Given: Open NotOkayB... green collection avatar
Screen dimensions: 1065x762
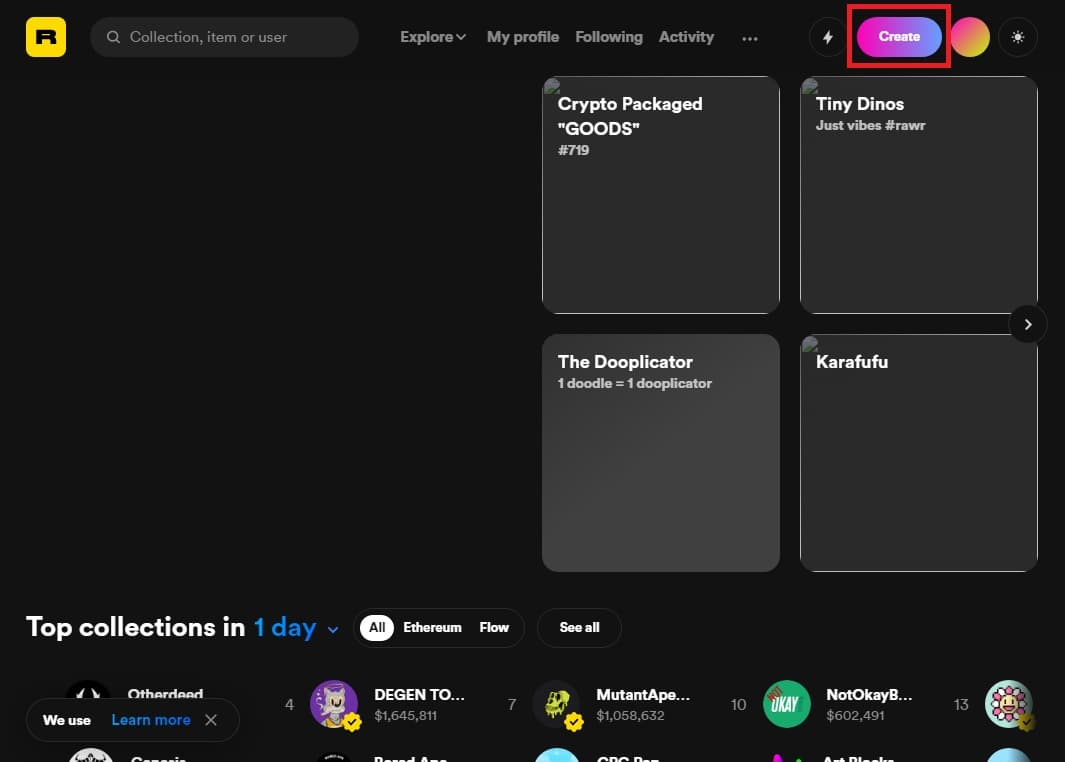Looking at the screenshot, I should pos(787,704).
